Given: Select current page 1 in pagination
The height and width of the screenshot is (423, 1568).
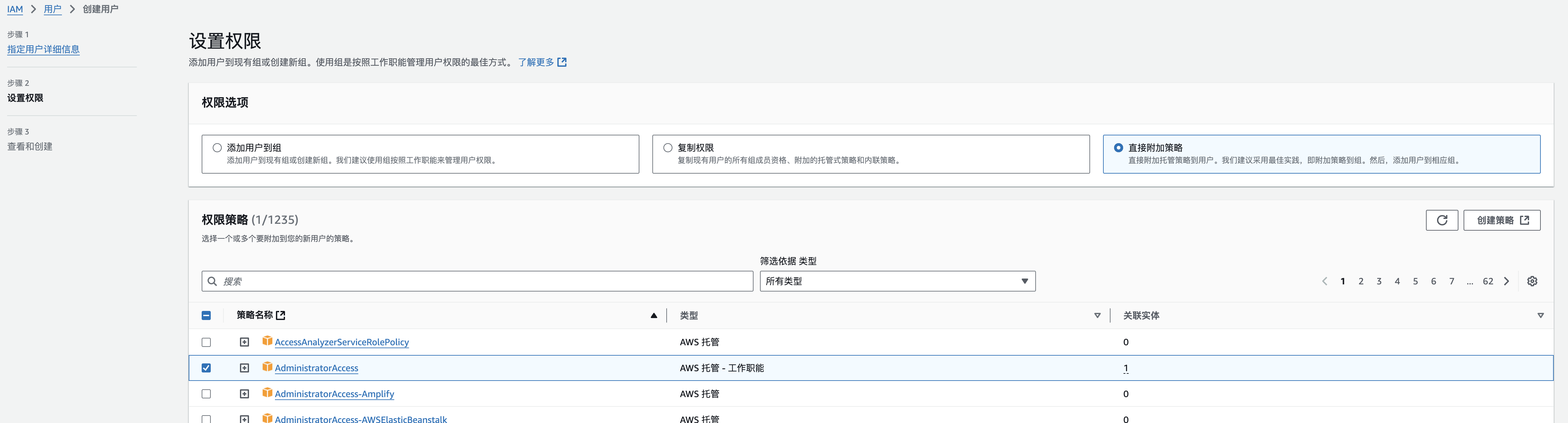Looking at the screenshot, I should tap(1342, 281).
